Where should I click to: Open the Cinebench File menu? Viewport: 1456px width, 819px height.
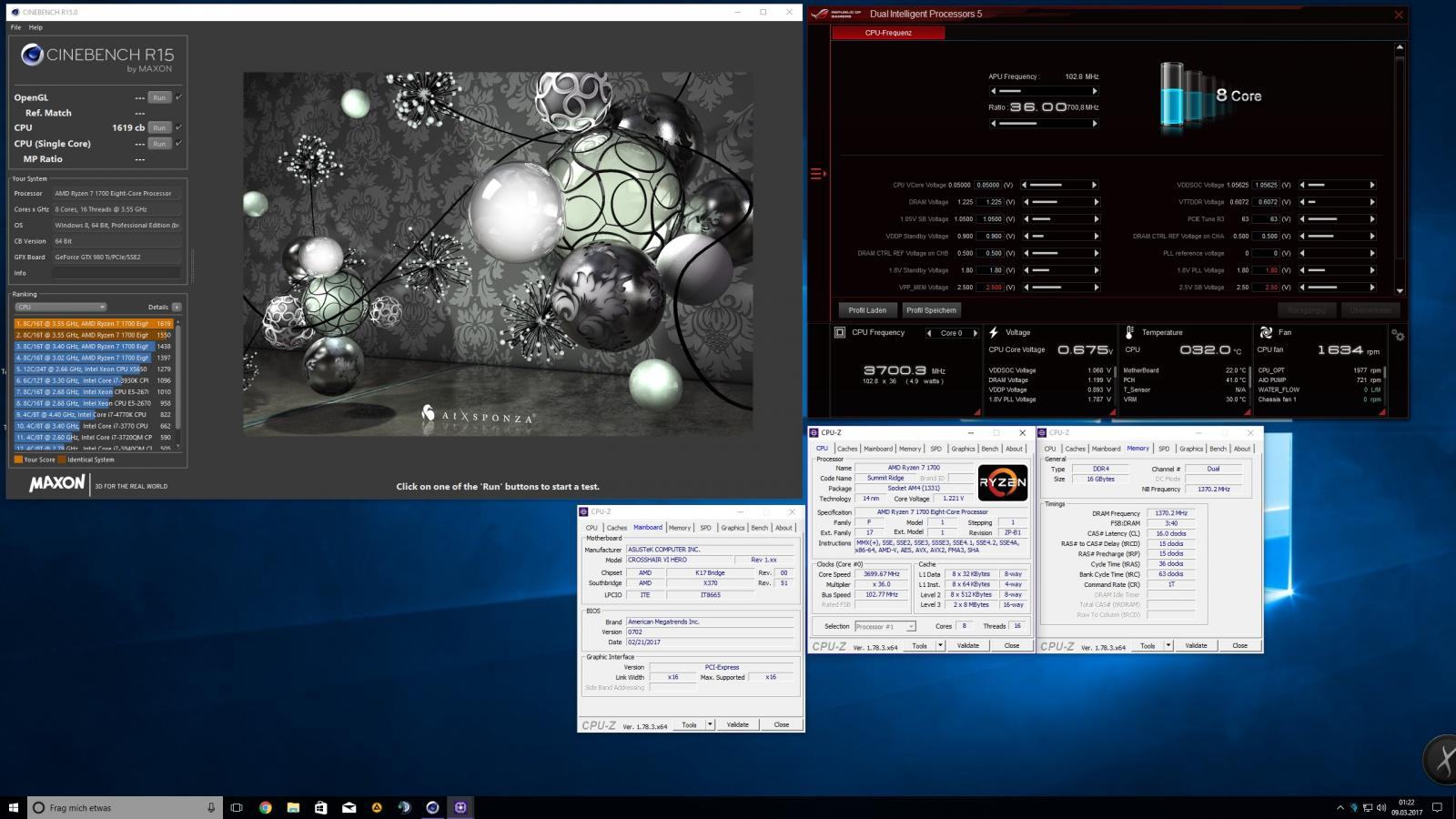[x=15, y=27]
